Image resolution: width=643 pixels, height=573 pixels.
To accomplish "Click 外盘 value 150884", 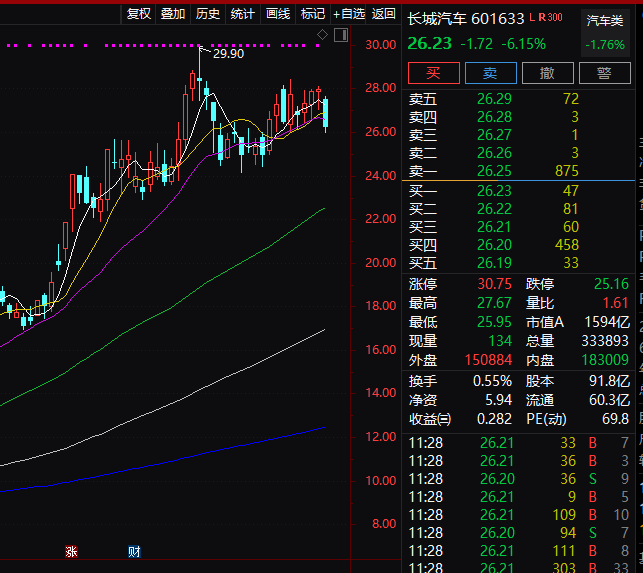I will click(488, 360).
